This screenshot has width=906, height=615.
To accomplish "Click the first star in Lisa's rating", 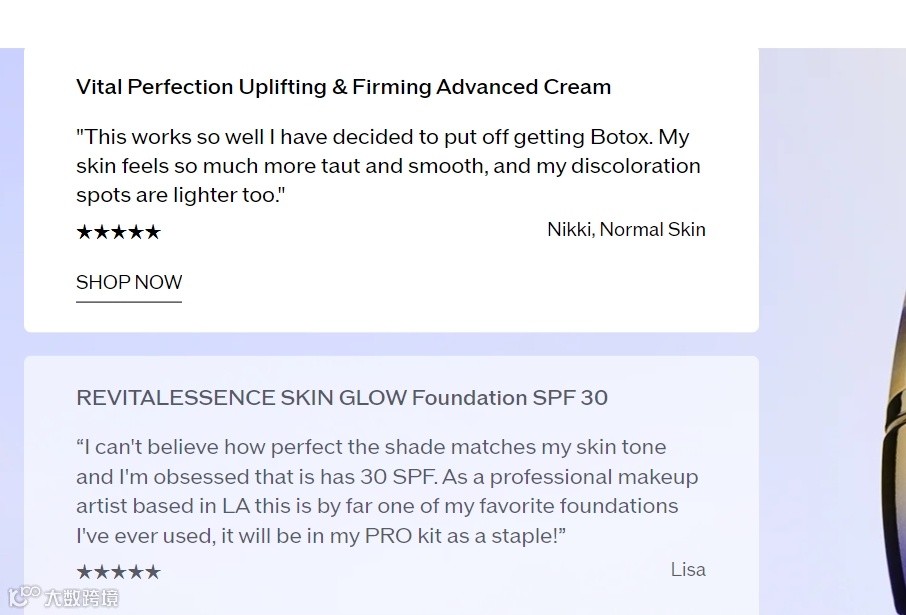I will (x=84, y=572).
